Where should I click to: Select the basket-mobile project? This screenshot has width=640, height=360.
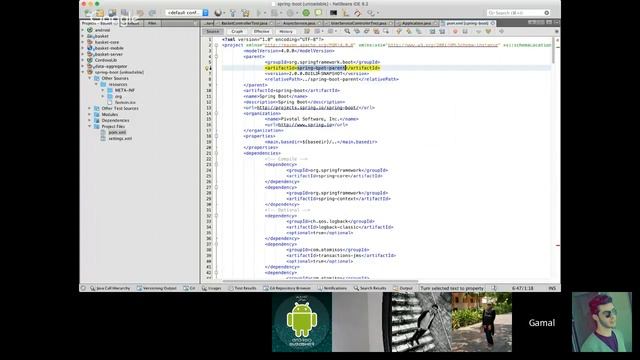point(109,48)
